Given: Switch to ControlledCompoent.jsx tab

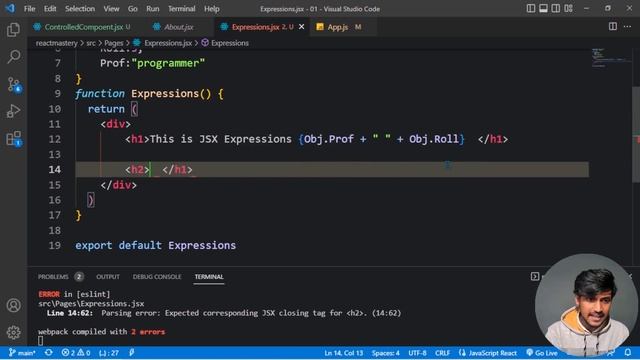Looking at the screenshot, I should click(x=83, y=27).
